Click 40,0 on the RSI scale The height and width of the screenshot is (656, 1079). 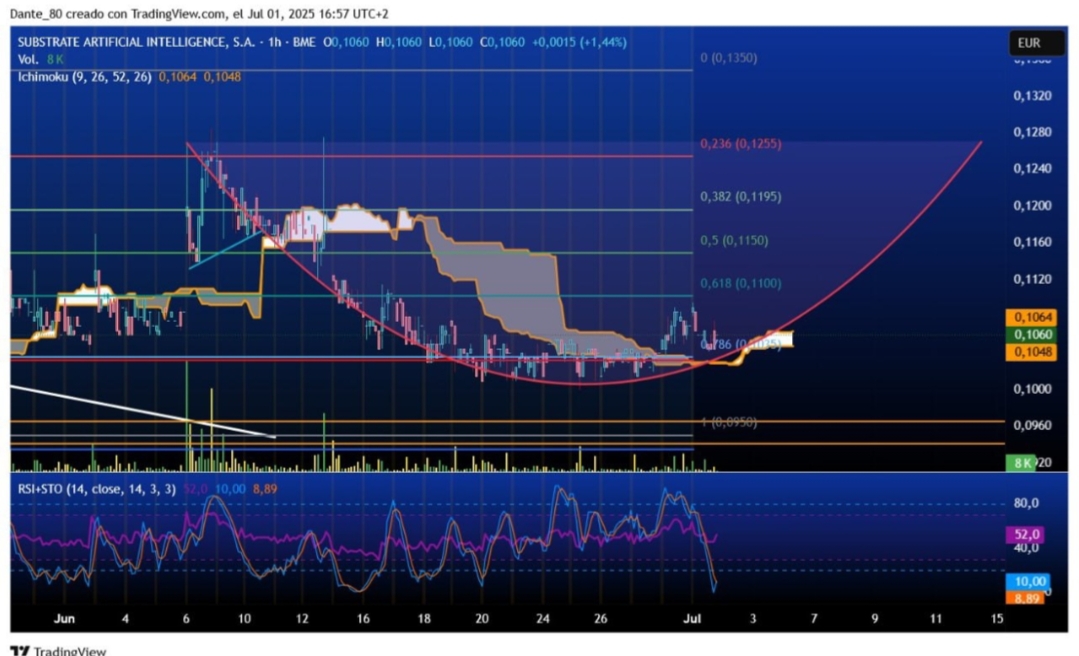pos(1026,548)
